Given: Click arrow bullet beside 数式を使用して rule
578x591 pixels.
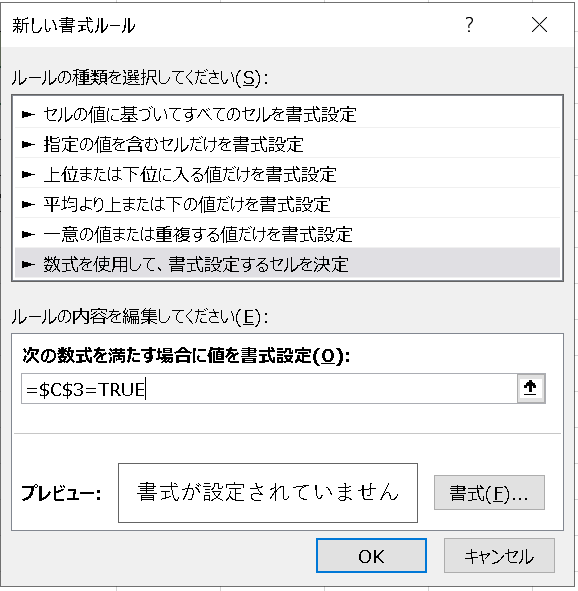Looking at the screenshot, I should click(28, 265).
